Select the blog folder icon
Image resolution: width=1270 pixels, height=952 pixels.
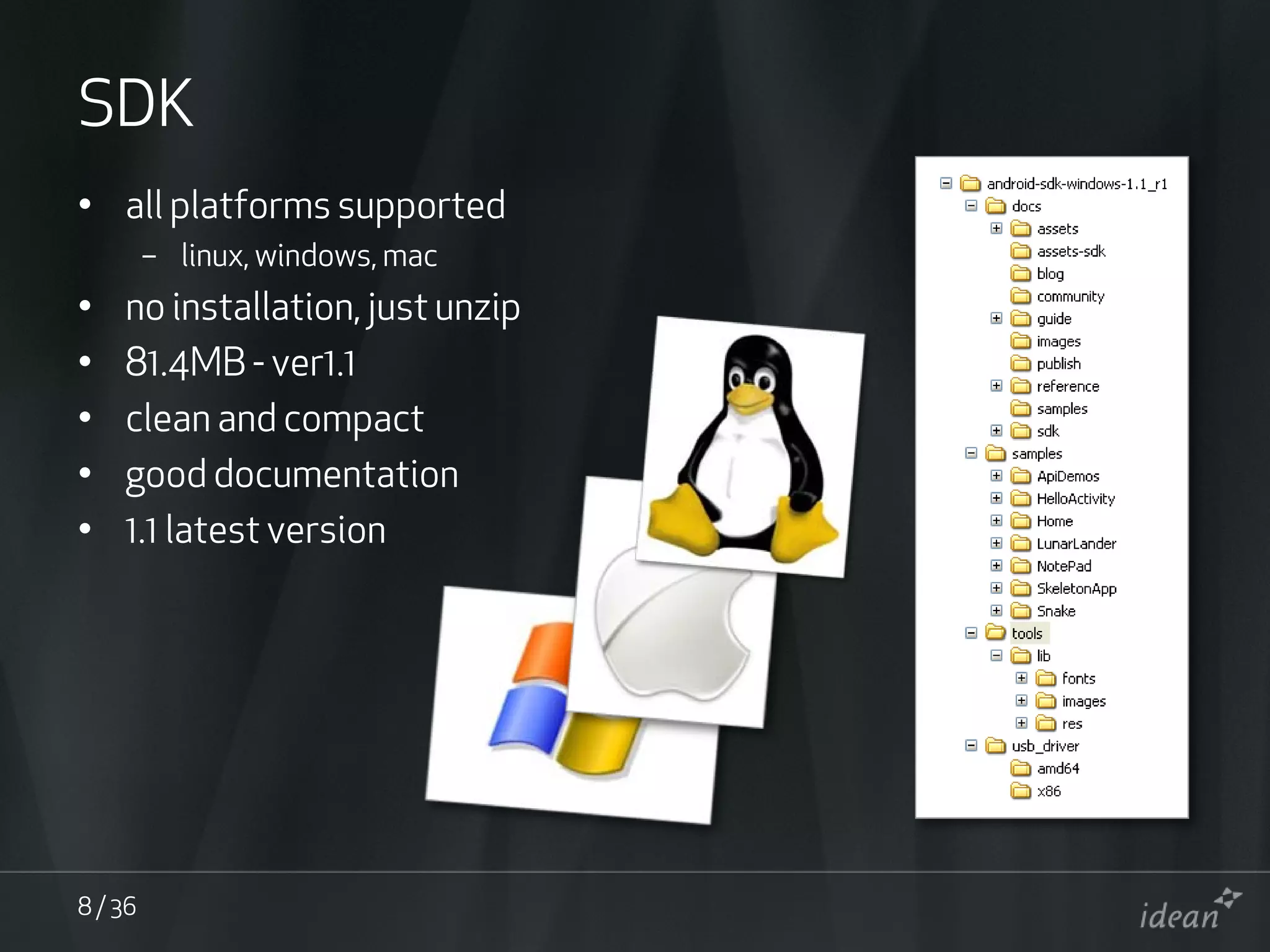(x=1020, y=274)
